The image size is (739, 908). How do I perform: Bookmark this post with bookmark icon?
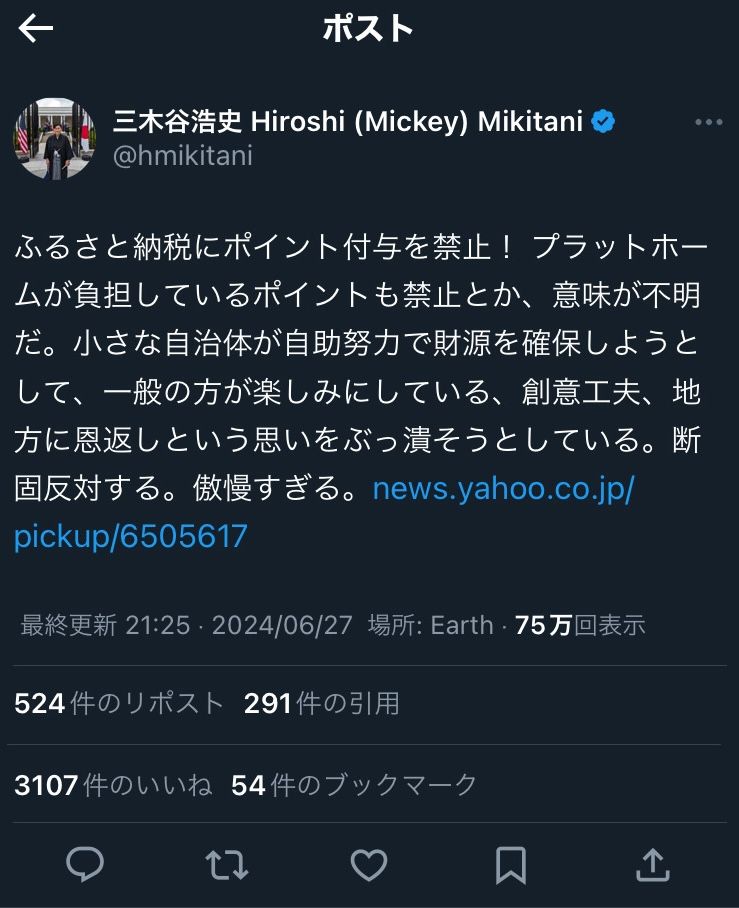click(x=511, y=864)
